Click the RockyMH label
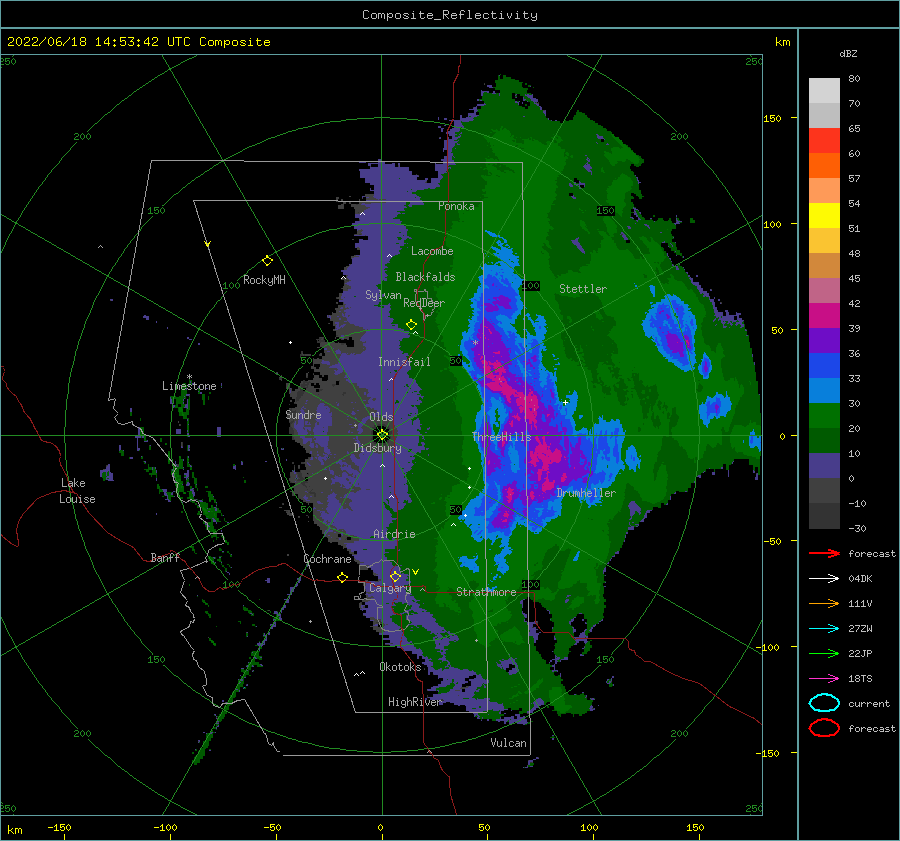Screen dimensions: 900x841 (x=264, y=280)
